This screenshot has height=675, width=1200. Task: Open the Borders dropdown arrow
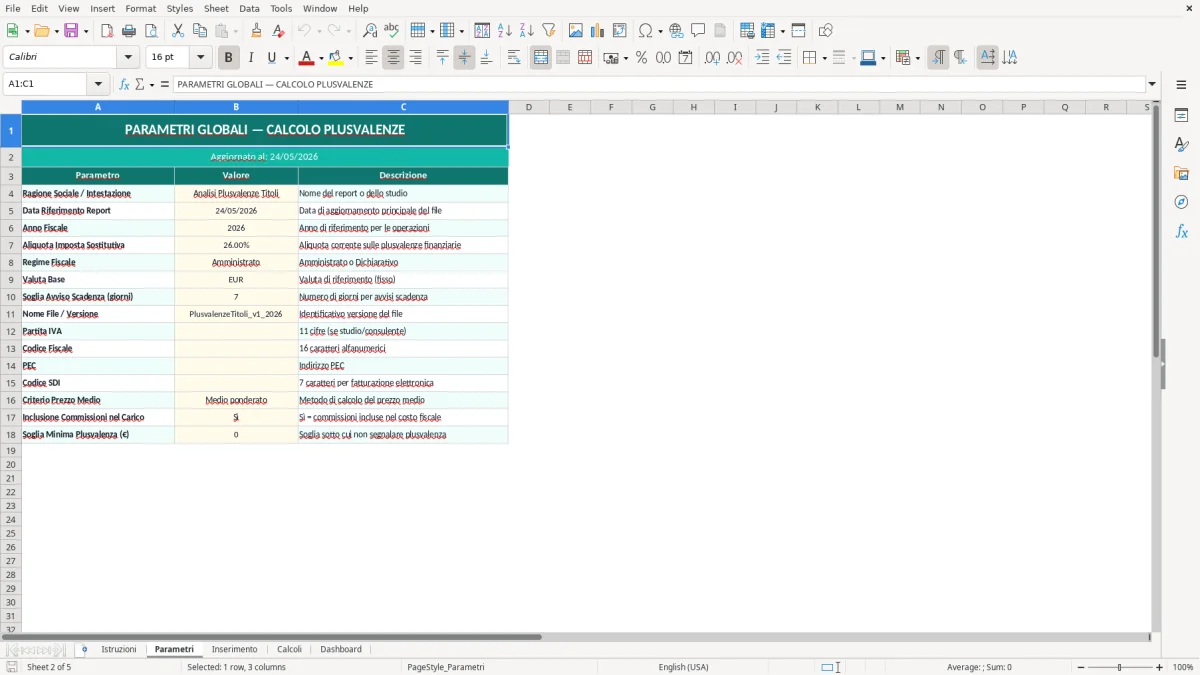click(x=824, y=58)
